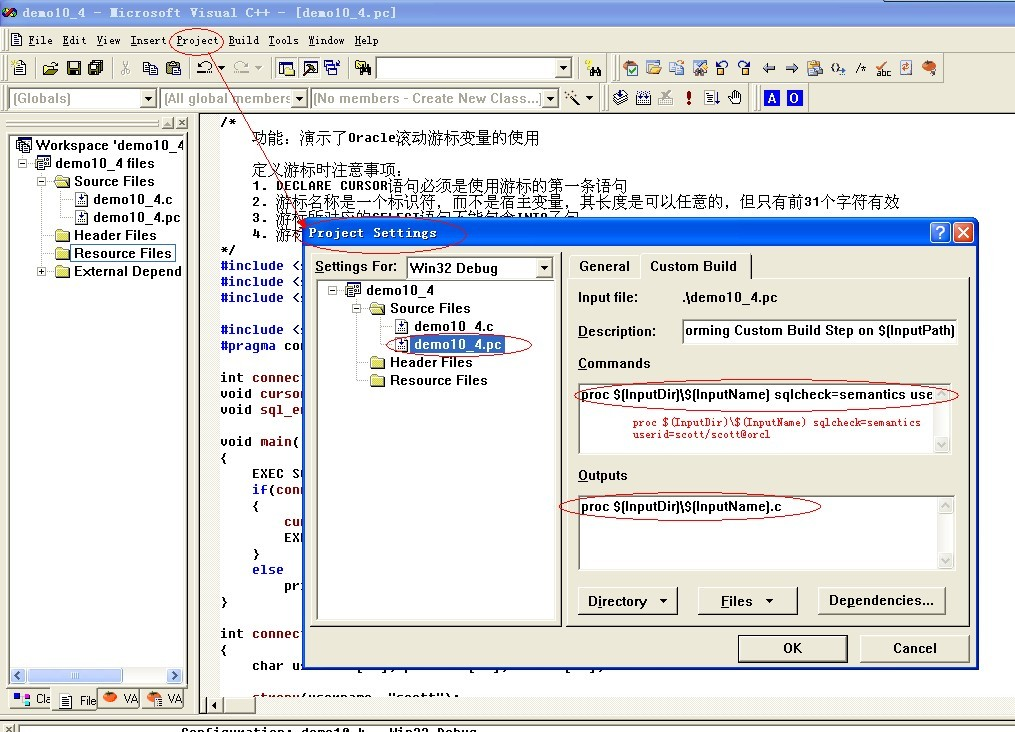Image resolution: width=1015 pixels, height=732 pixels.
Task: Click the Commands box scroll down arrow
Action: pos(942,445)
